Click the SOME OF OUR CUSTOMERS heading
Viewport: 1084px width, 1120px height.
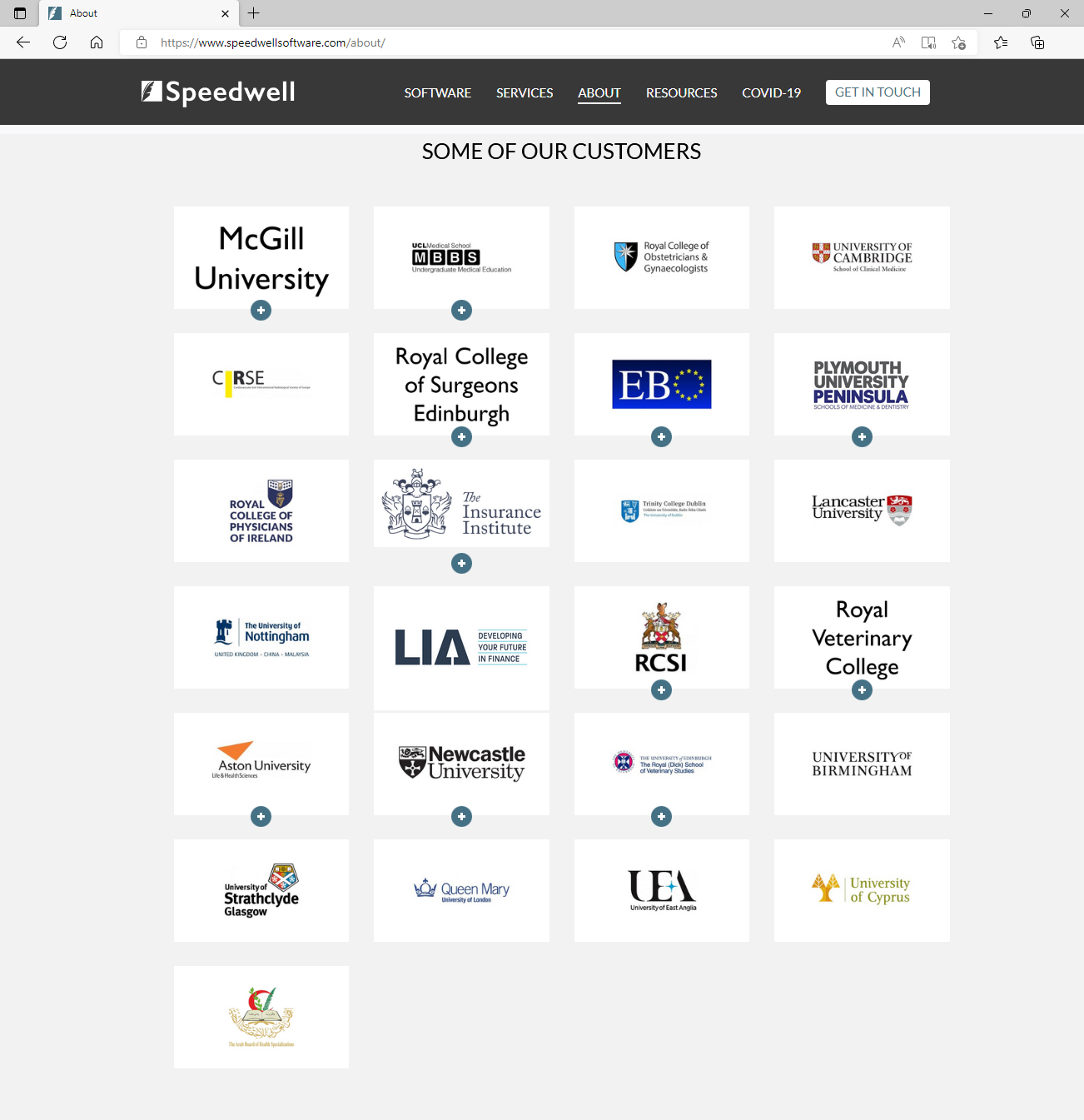(561, 152)
